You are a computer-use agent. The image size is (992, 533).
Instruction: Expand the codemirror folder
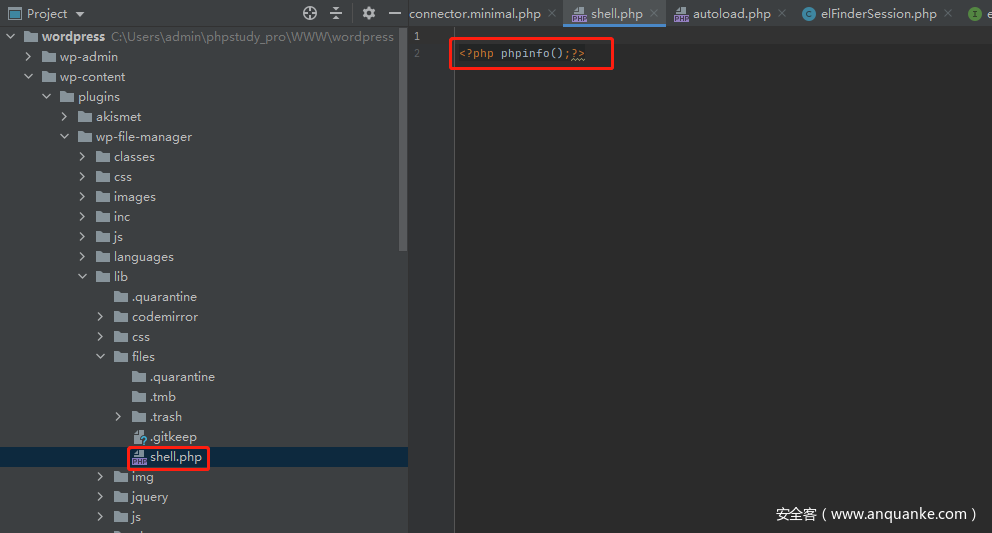coord(100,317)
